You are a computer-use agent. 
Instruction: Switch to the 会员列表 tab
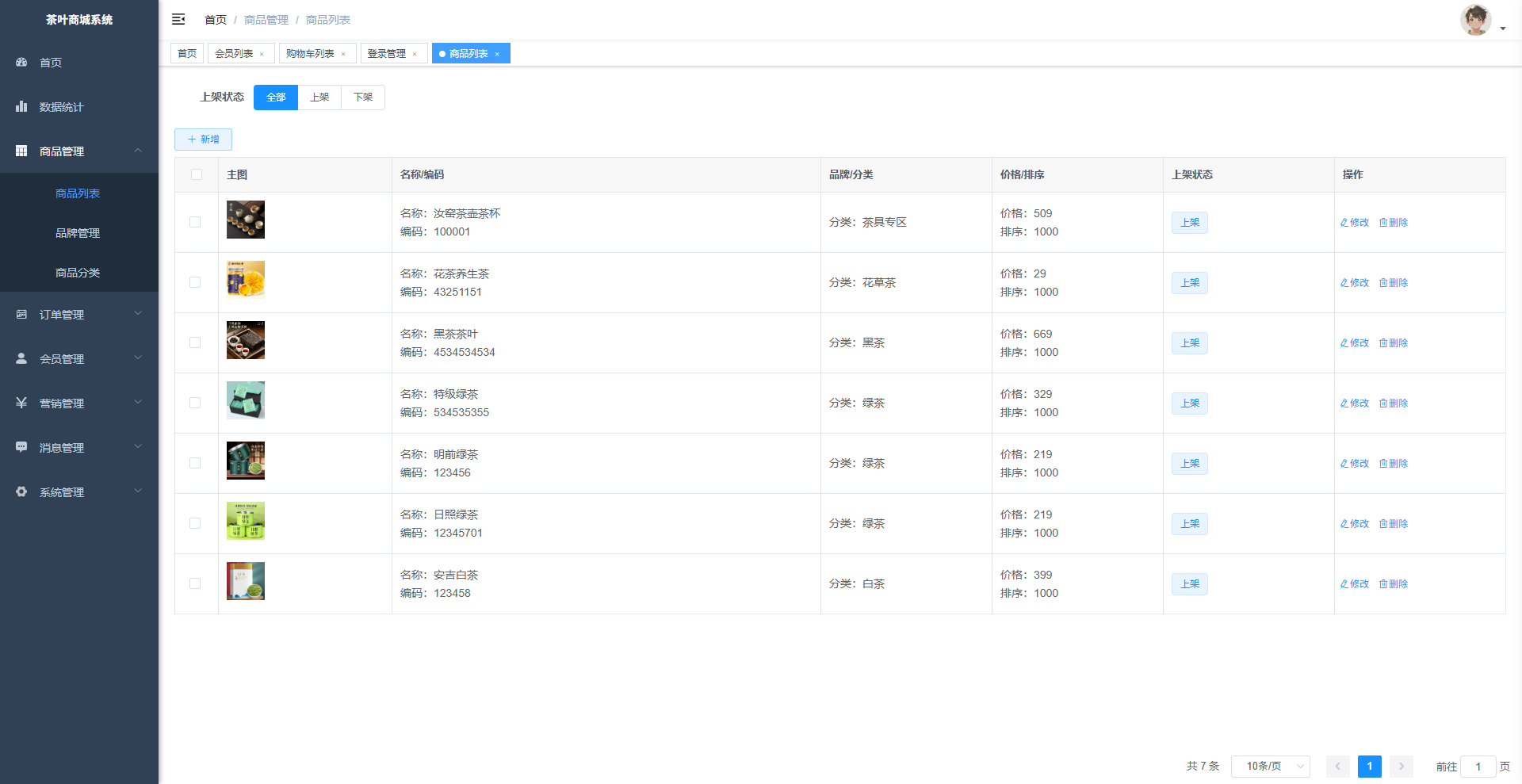pyautogui.click(x=234, y=53)
